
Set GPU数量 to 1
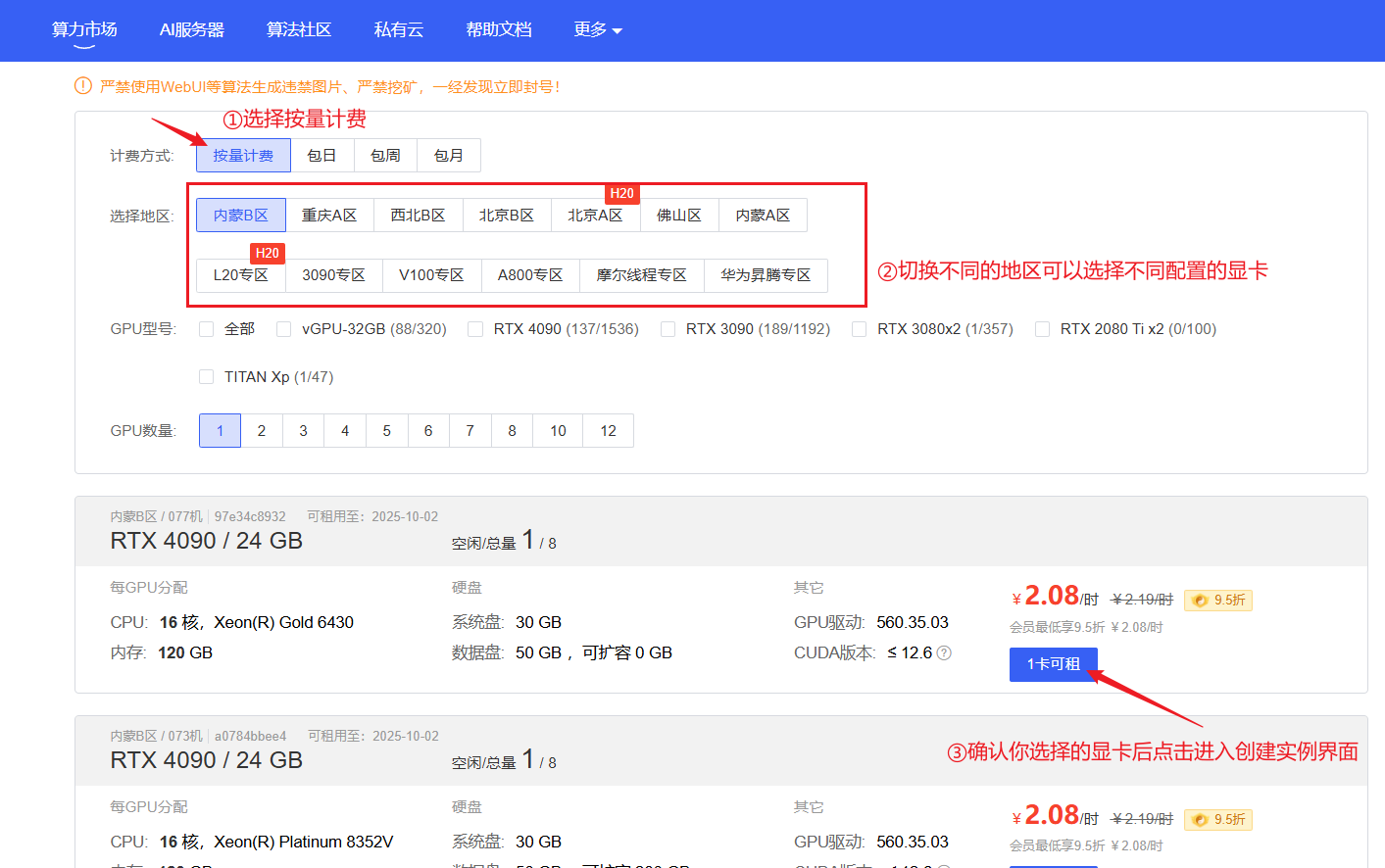[221, 431]
